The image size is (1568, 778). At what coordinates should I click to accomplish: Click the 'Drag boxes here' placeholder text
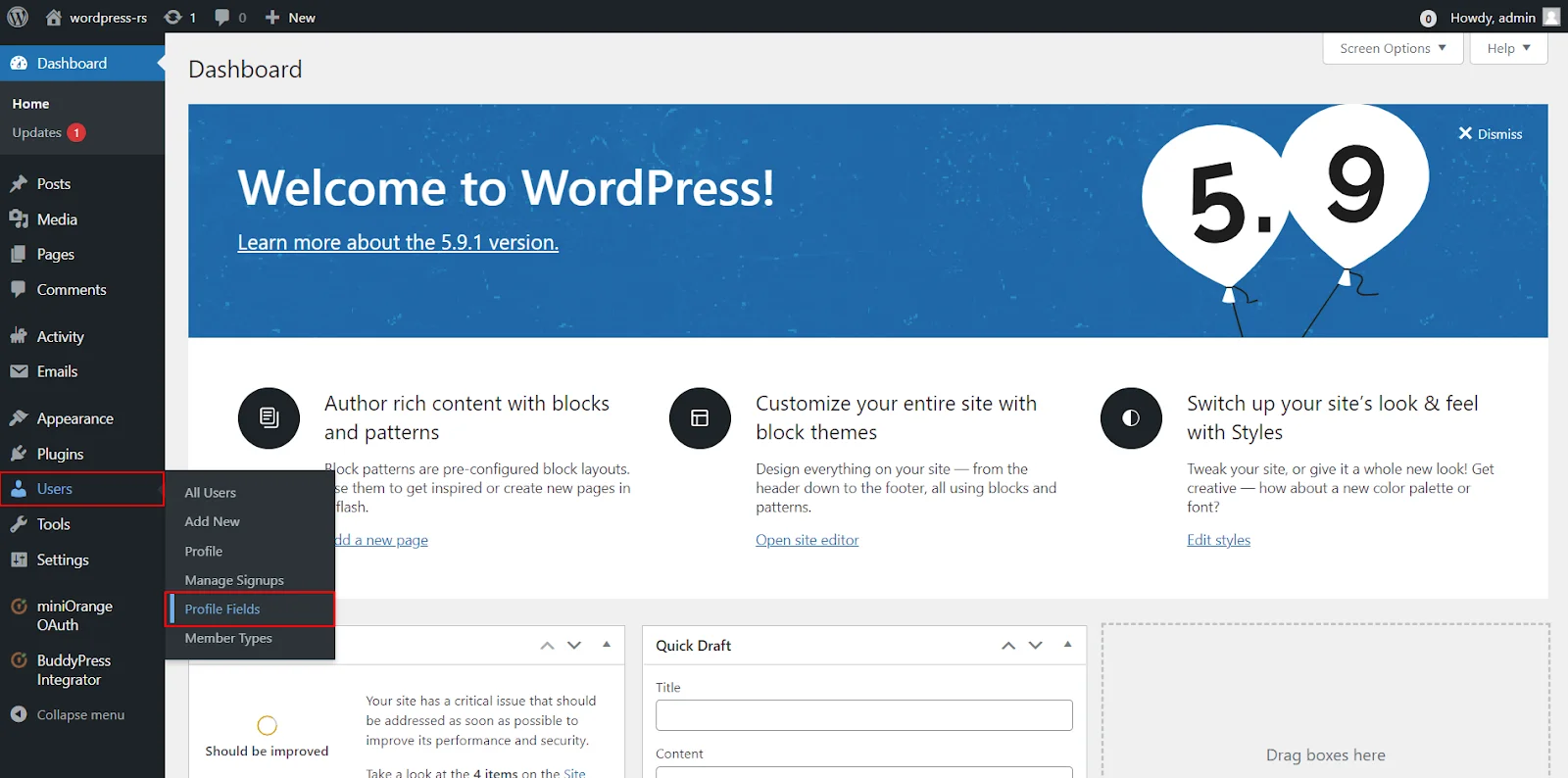point(1326,755)
